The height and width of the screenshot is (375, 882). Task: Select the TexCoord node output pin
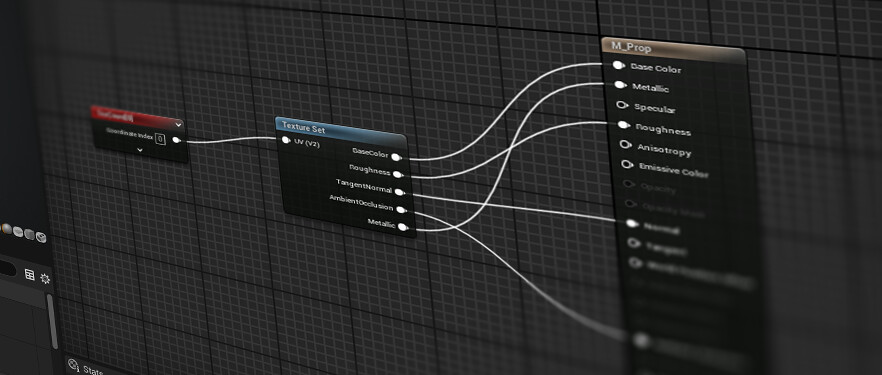point(177,140)
